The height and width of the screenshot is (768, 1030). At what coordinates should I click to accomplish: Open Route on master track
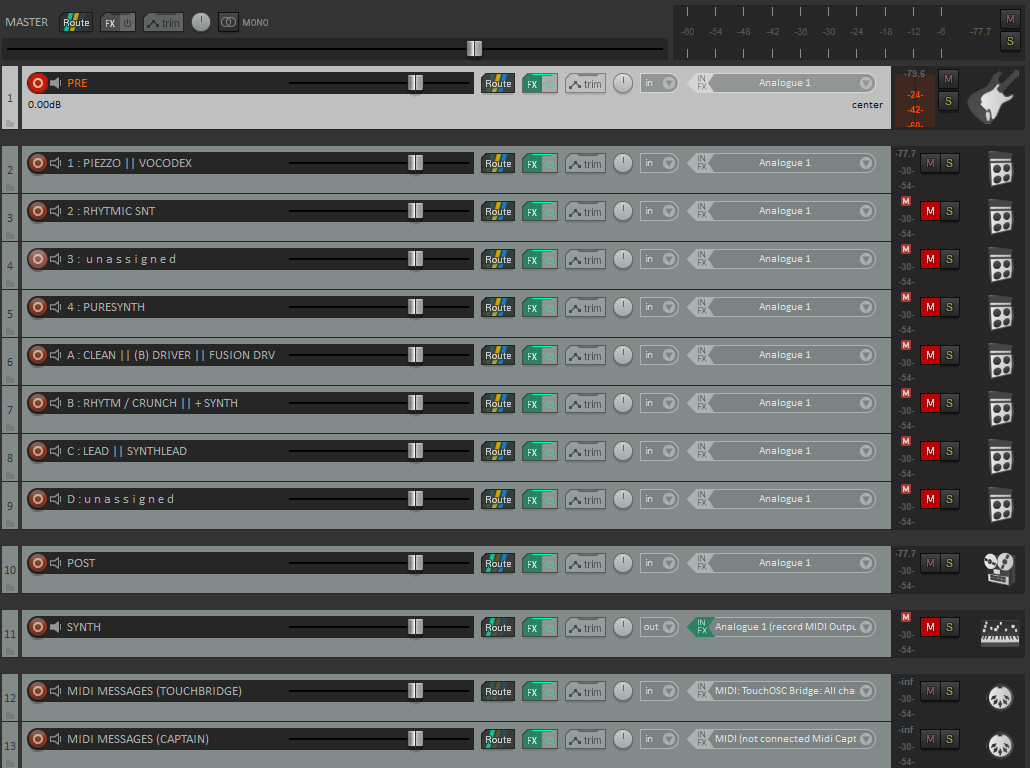[76, 22]
